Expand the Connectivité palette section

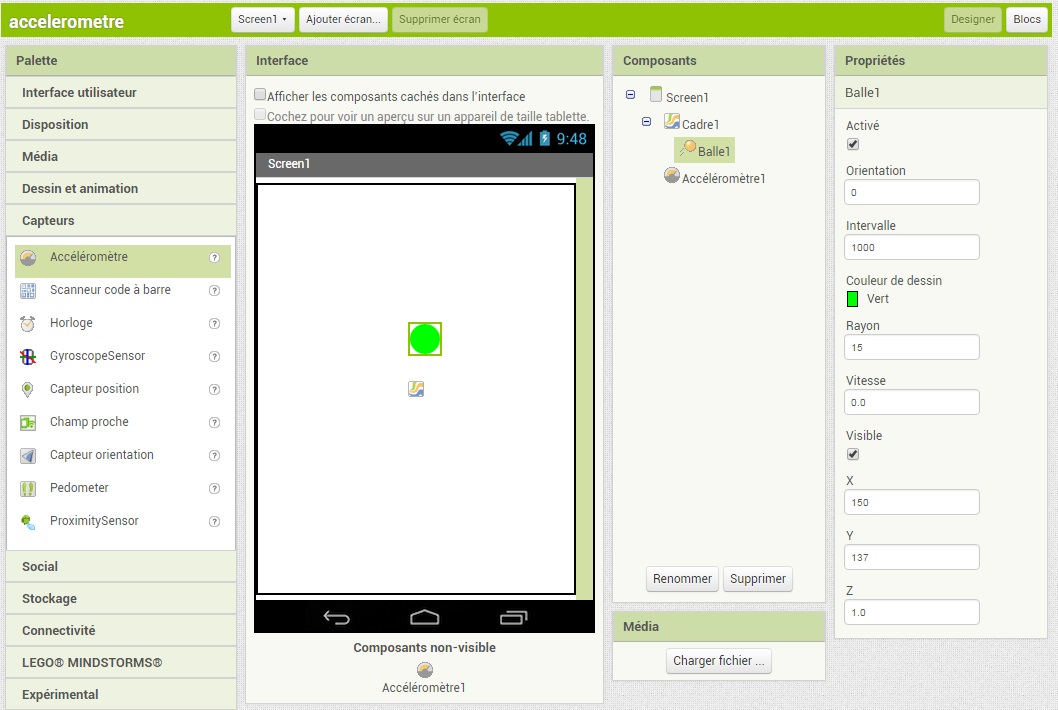pos(121,630)
